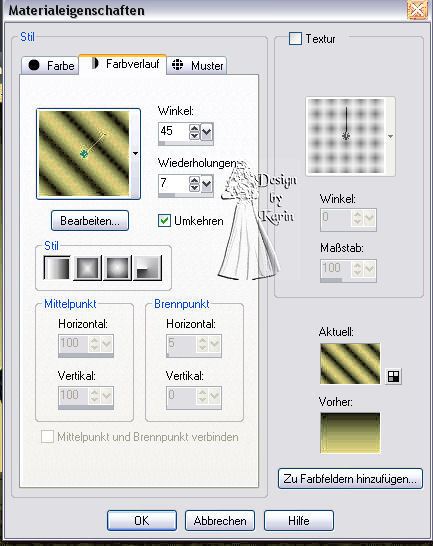
Task: Click the Farbverlauf tab's half-circle icon
Action: (x=95, y=63)
